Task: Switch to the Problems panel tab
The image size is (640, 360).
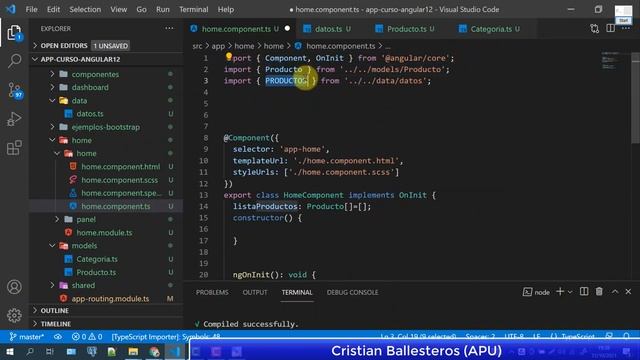Action: pos(212,292)
